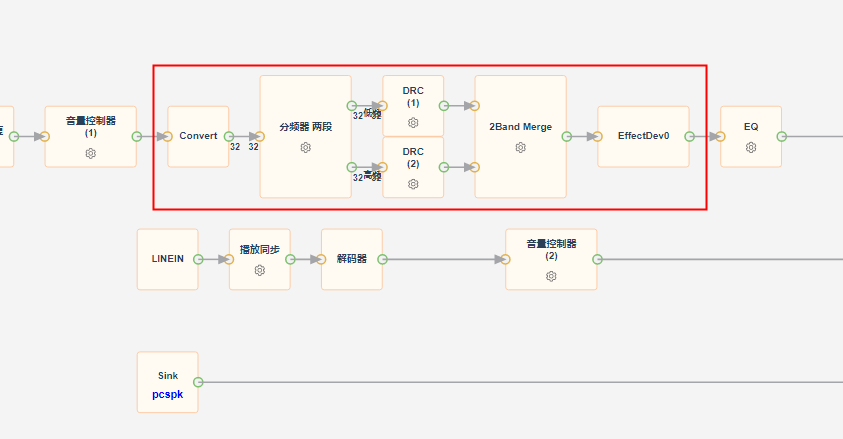The height and width of the screenshot is (439, 843).
Task: Click output port of Sink pcspk
Action: [198, 382]
